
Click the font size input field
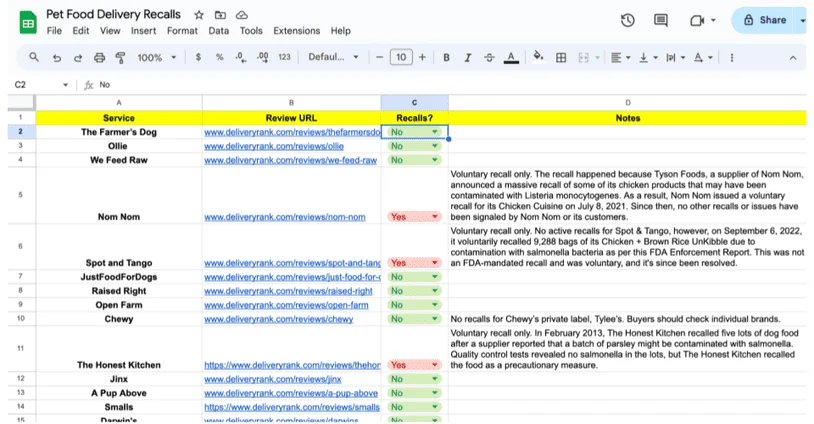[x=401, y=58]
